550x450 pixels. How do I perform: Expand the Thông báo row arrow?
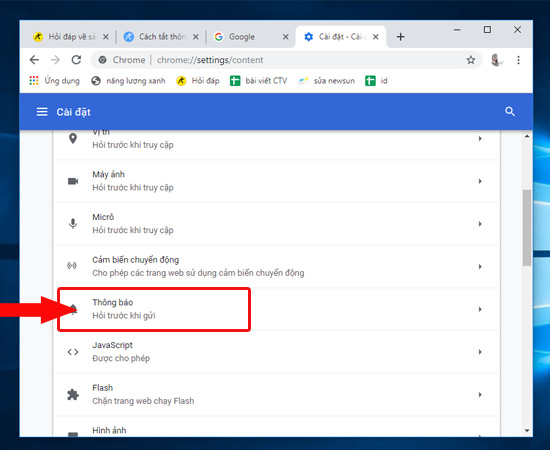click(x=480, y=309)
